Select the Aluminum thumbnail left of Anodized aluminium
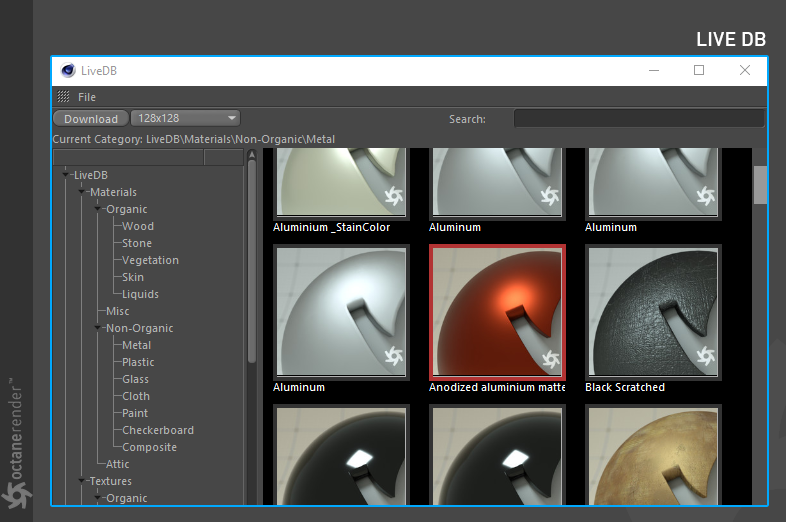The image size is (786, 522). (341, 312)
